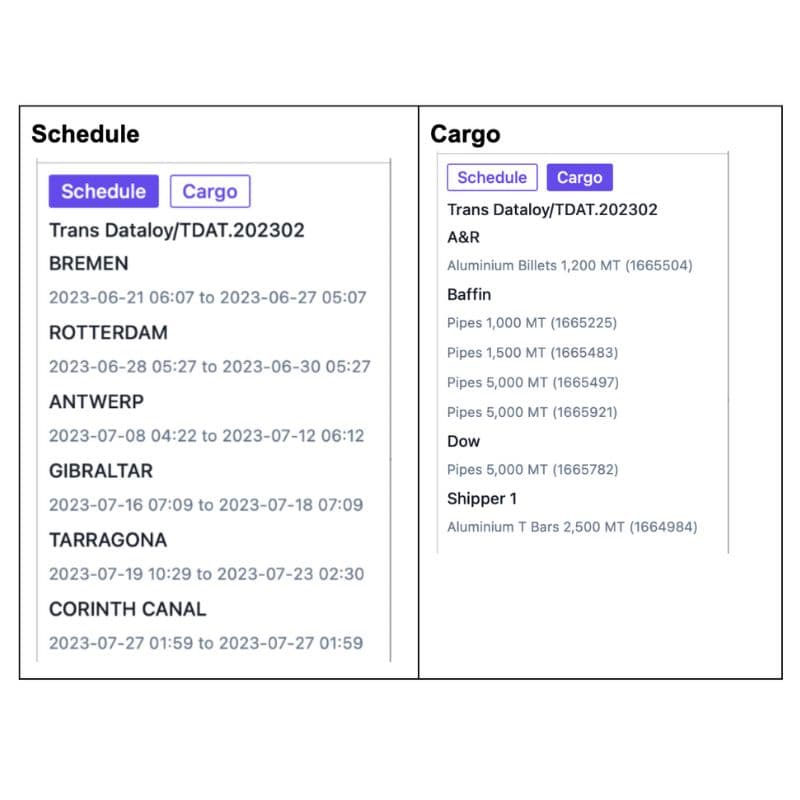The image size is (800, 800).
Task: Select the TARRAGONA port entry
Action: pyautogui.click(x=108, y=540)
